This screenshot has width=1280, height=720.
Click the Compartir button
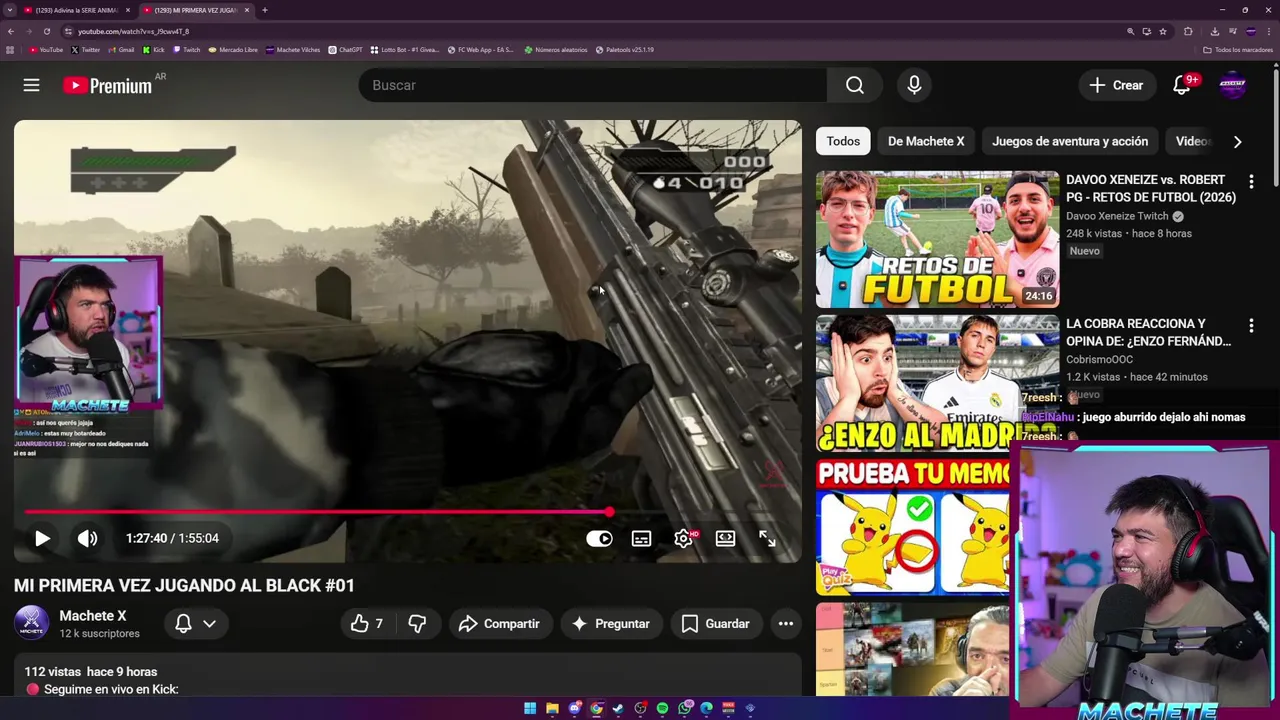[499, 624]
